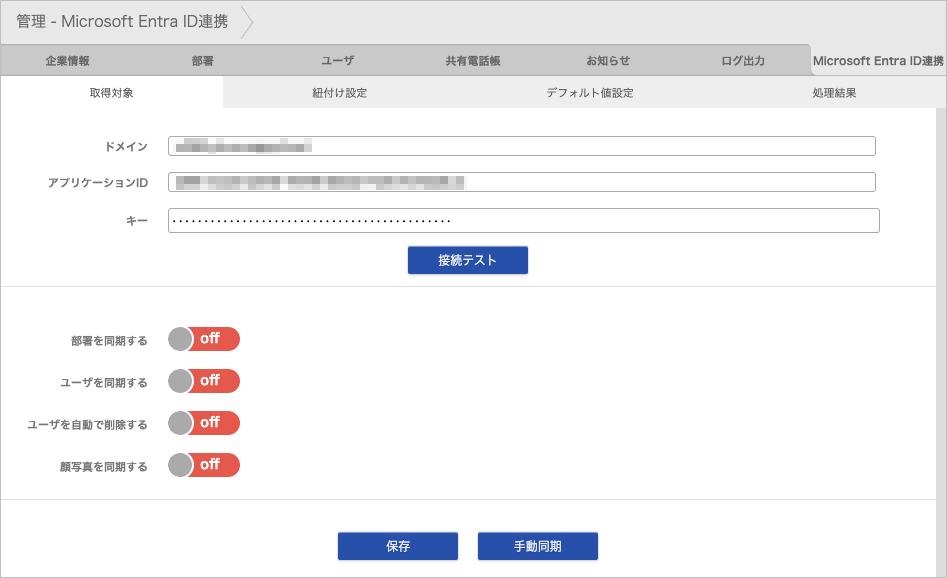The image size is (947, 578).
Task: Click the ユーザを同期する label
Action: 104,383
